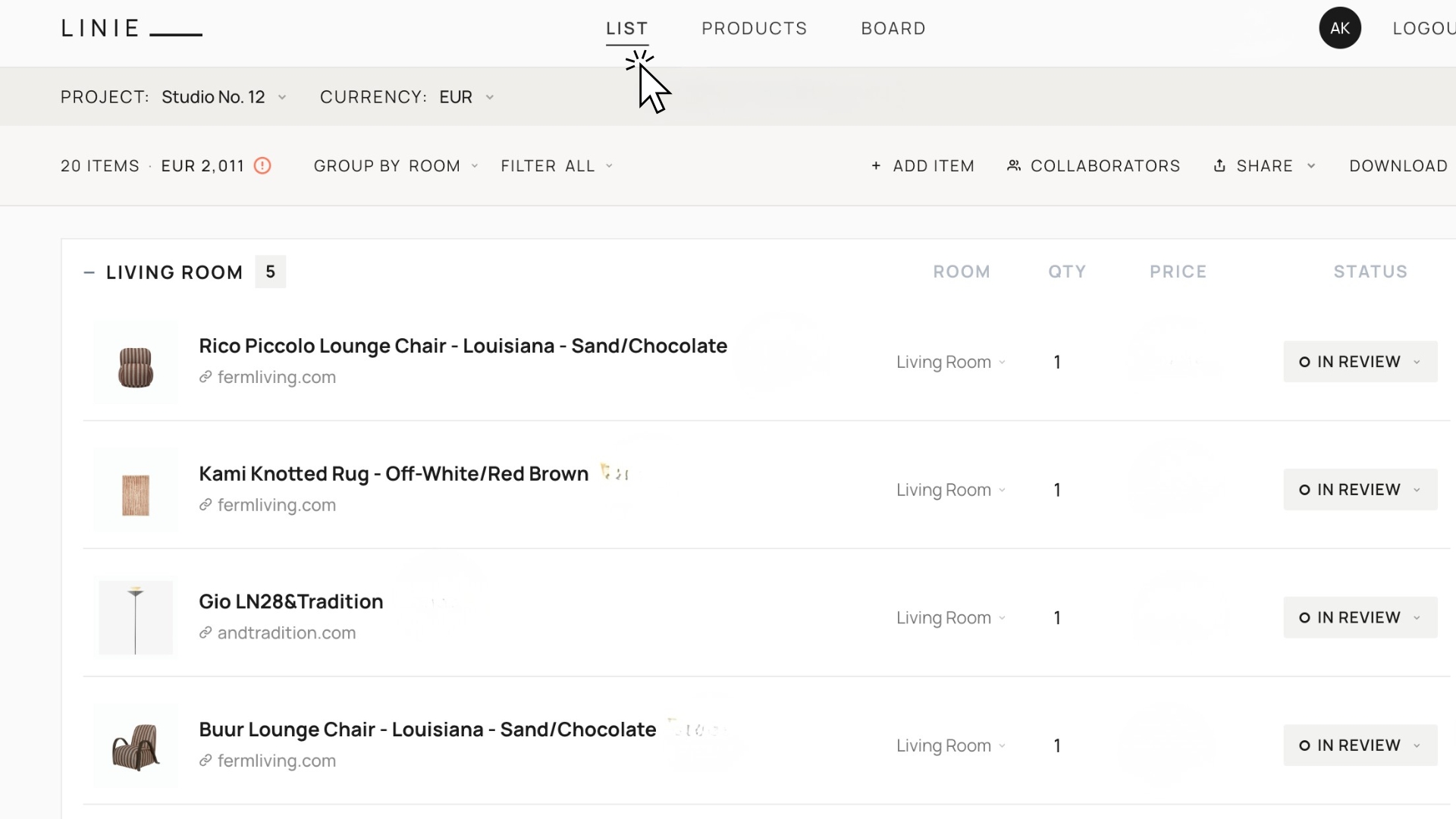1456x819 pixels.
Task: Click the 20 ITEMS summary text
Action: click(x=100, y=166)
